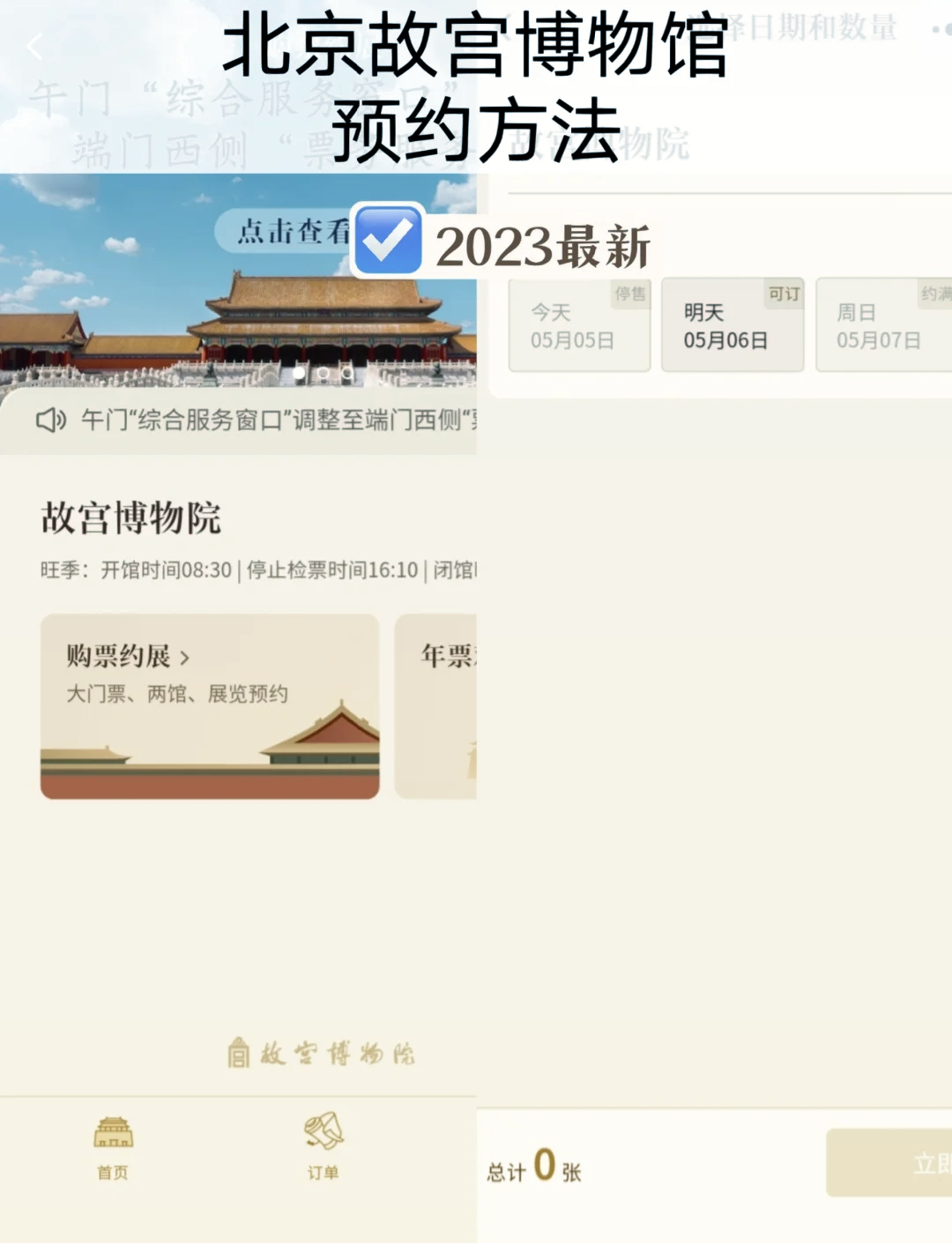The width and height of the screenshot is (952, 1243).
Task: Tap the more dots at top right
Action: pos(942,29)
